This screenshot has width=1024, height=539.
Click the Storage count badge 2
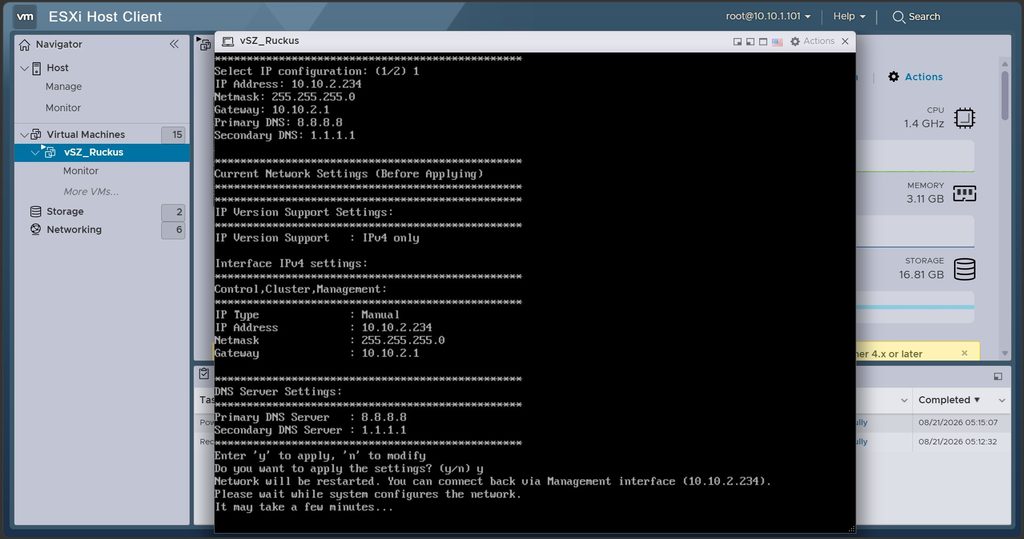(x=174, y=212)
